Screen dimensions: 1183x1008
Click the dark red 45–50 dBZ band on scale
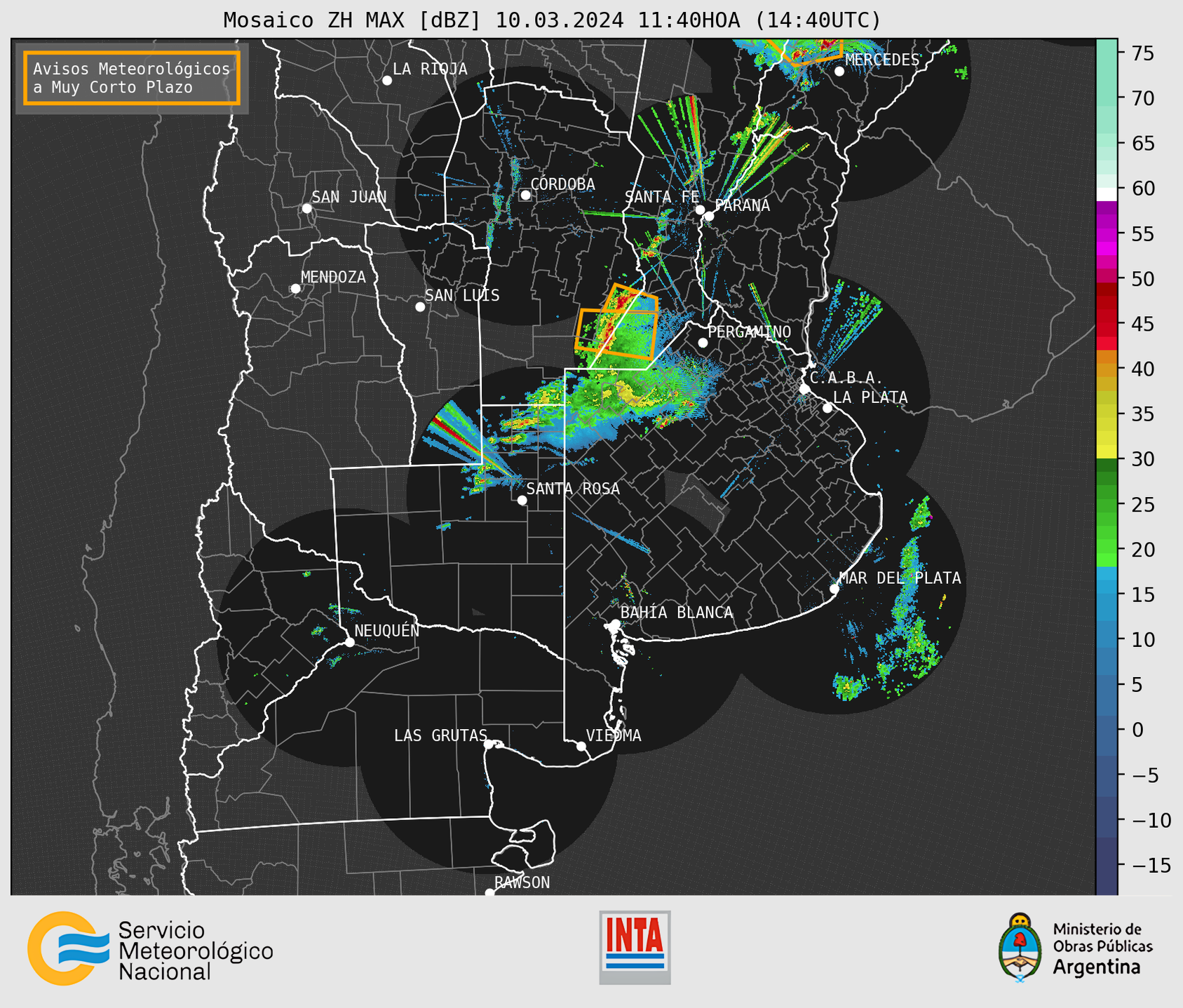pyautogui.click(x=1107, y=301)
